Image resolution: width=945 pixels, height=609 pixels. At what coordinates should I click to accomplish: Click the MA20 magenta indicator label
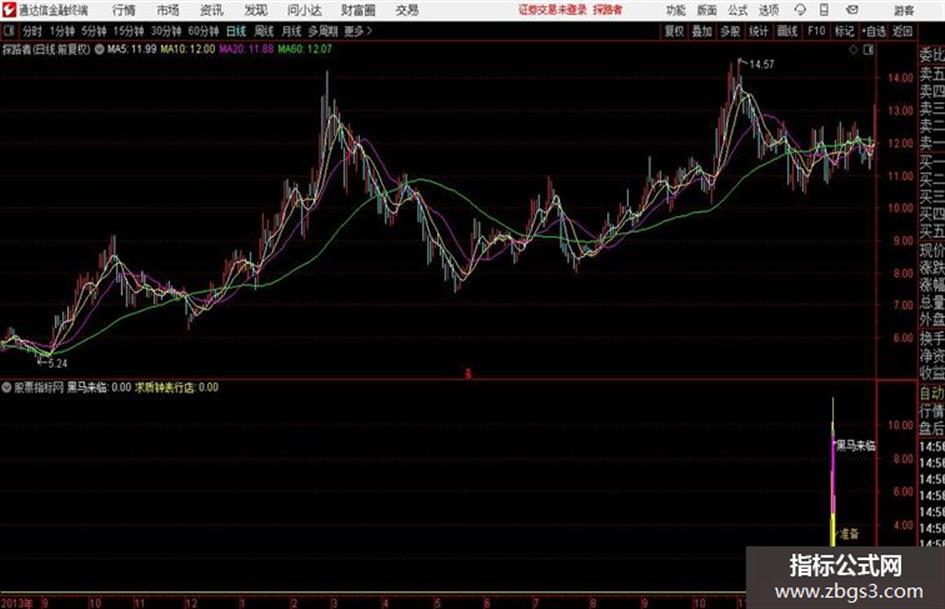246,49
